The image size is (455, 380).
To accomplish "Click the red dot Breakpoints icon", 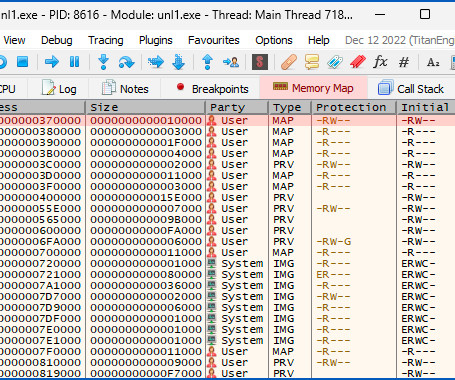I will 180,87.
